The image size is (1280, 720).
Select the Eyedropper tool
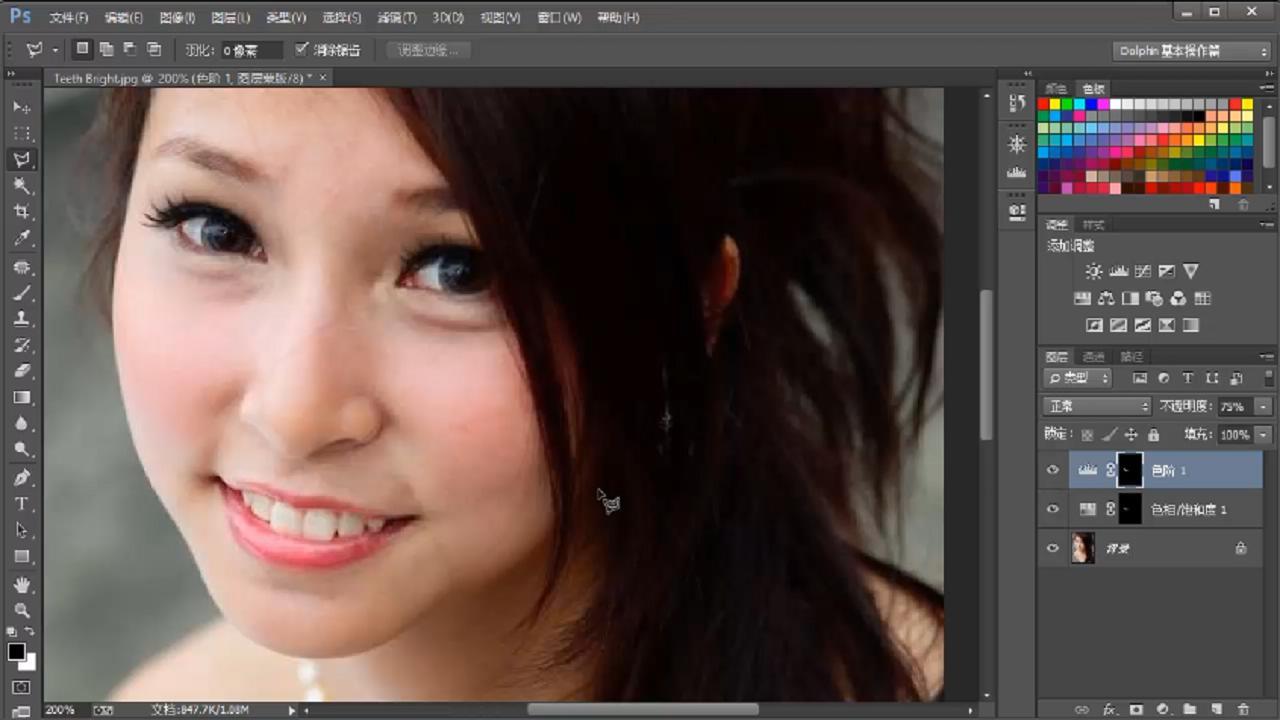(x=22, y=238)
